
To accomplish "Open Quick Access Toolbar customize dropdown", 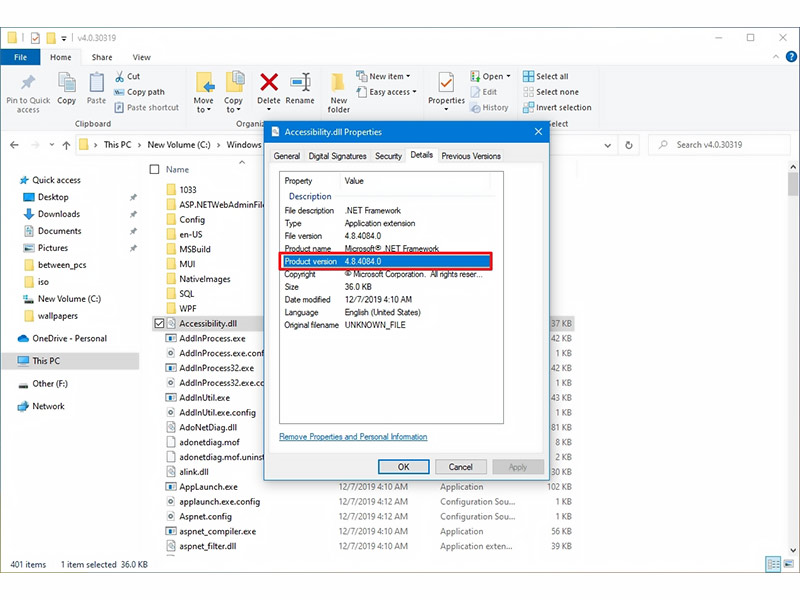I will tap(64, 38).
